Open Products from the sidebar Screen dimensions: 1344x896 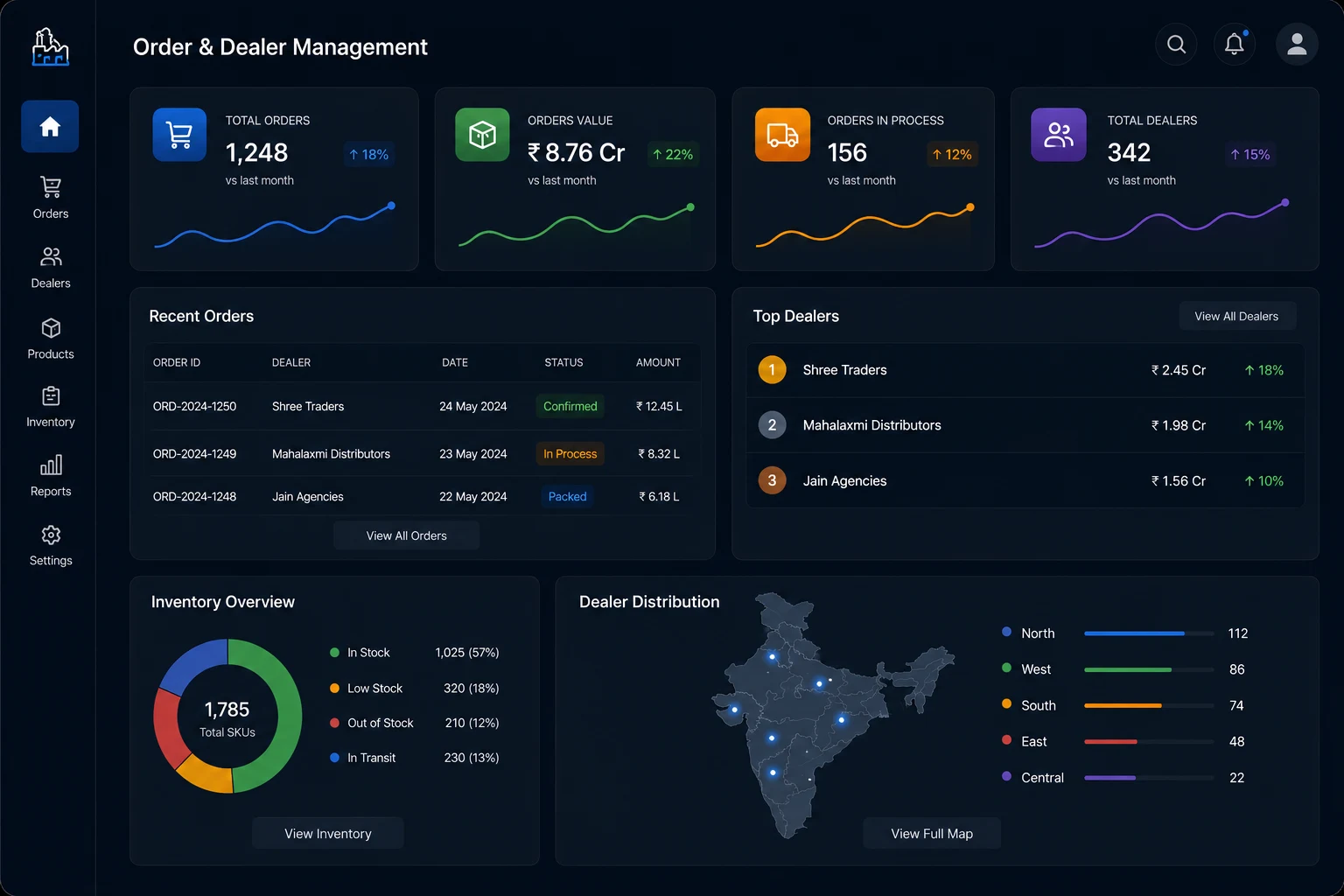tap(51, 339)
